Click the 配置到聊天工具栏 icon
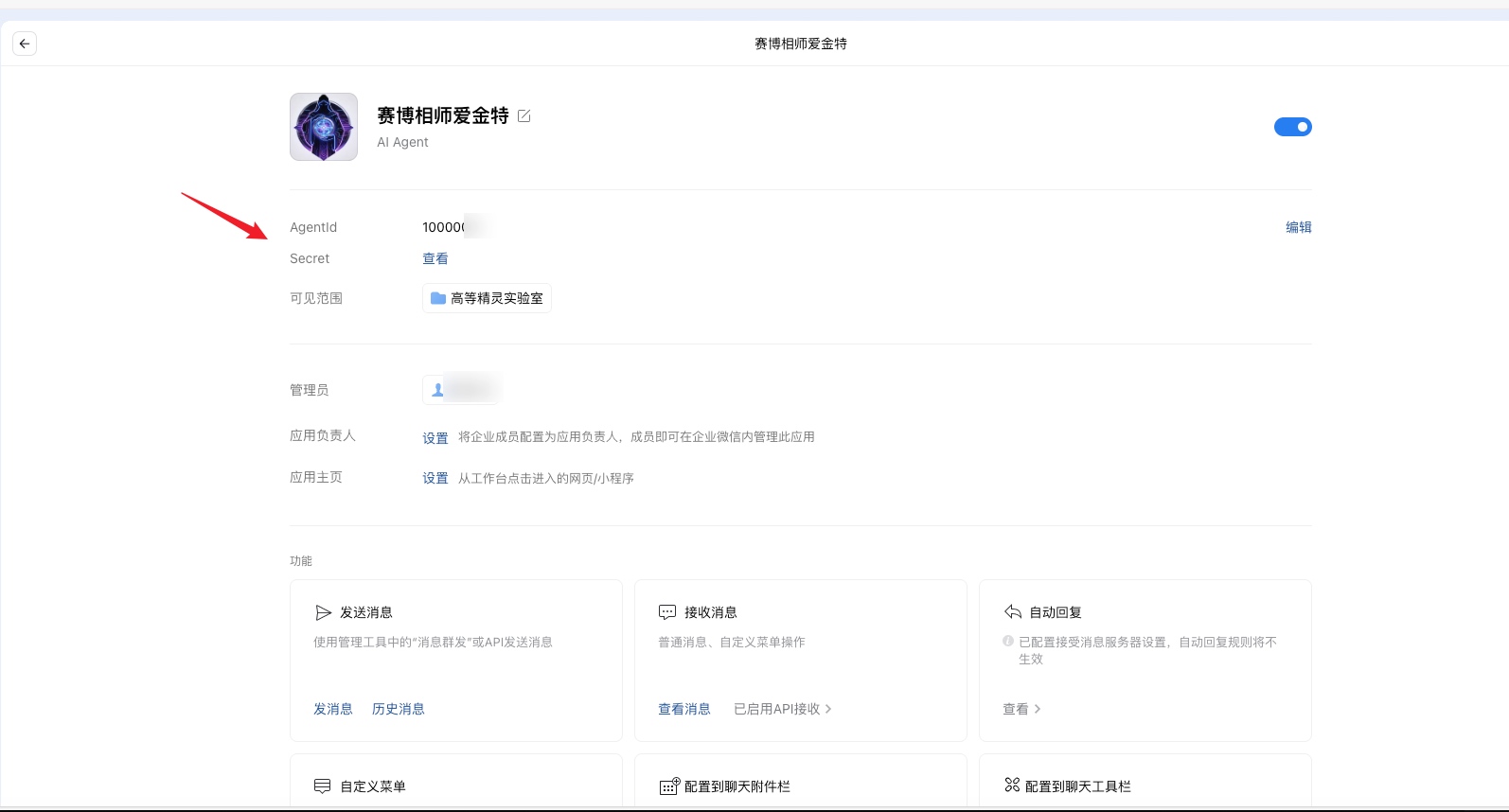1509x812 pixels. (1012, 786)
